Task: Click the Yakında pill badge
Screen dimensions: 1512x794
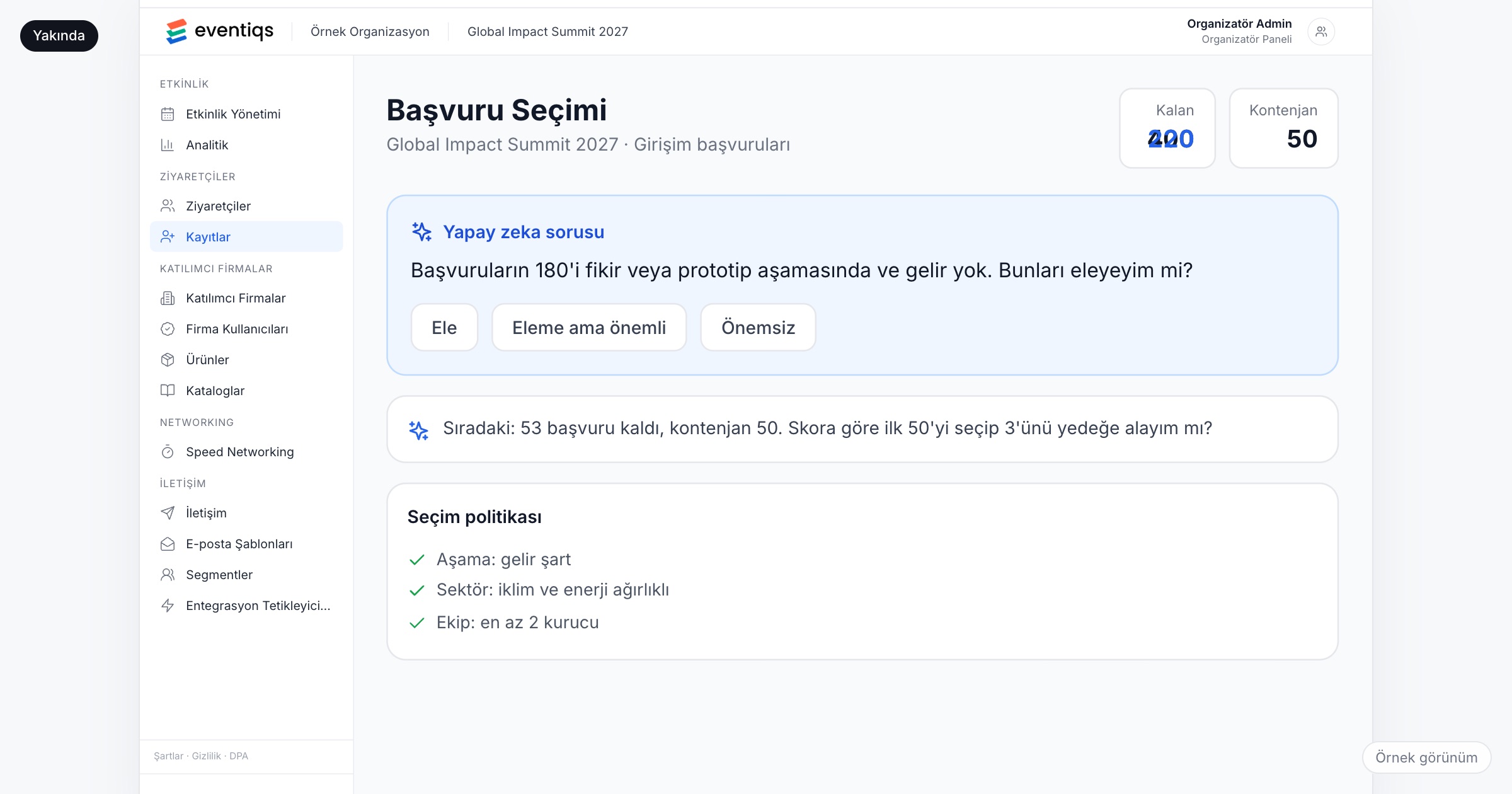Action: pyautogui.click(x=59, y=36)
